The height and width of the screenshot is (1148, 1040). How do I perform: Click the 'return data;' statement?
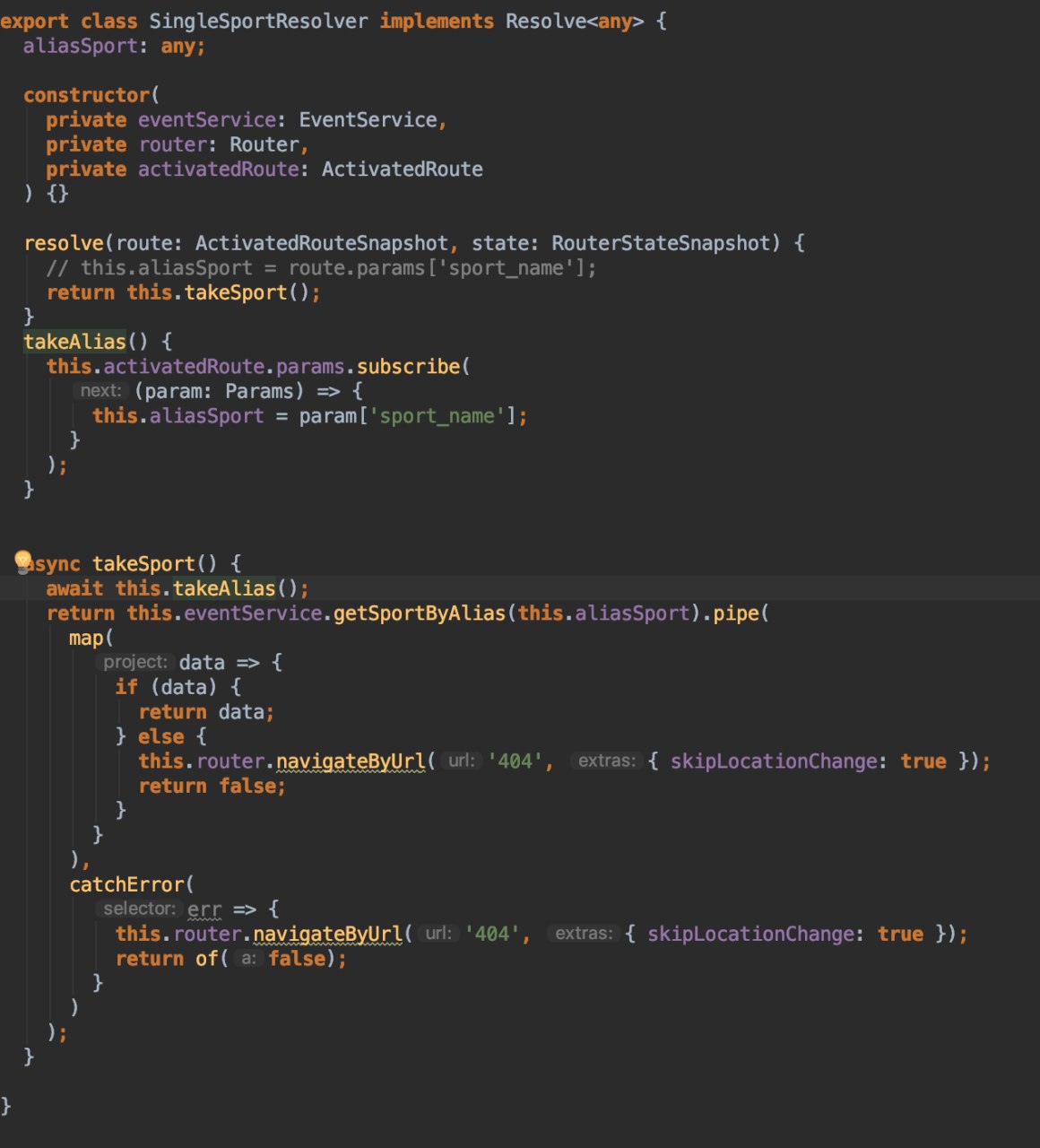pyautogui.click(x=206, y=712)
